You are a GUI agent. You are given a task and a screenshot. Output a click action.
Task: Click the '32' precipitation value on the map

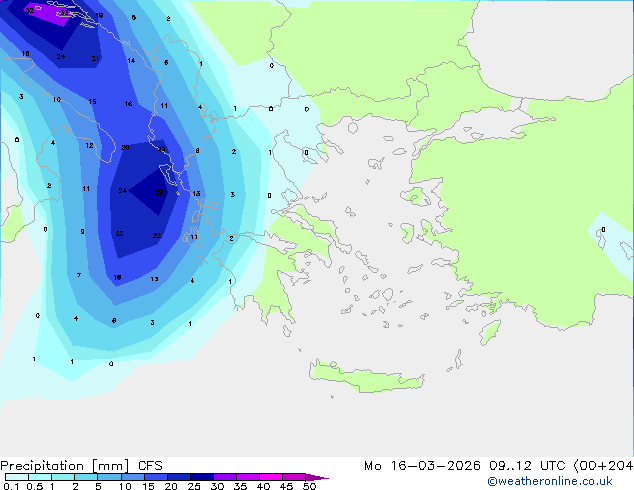click(30, 11)
